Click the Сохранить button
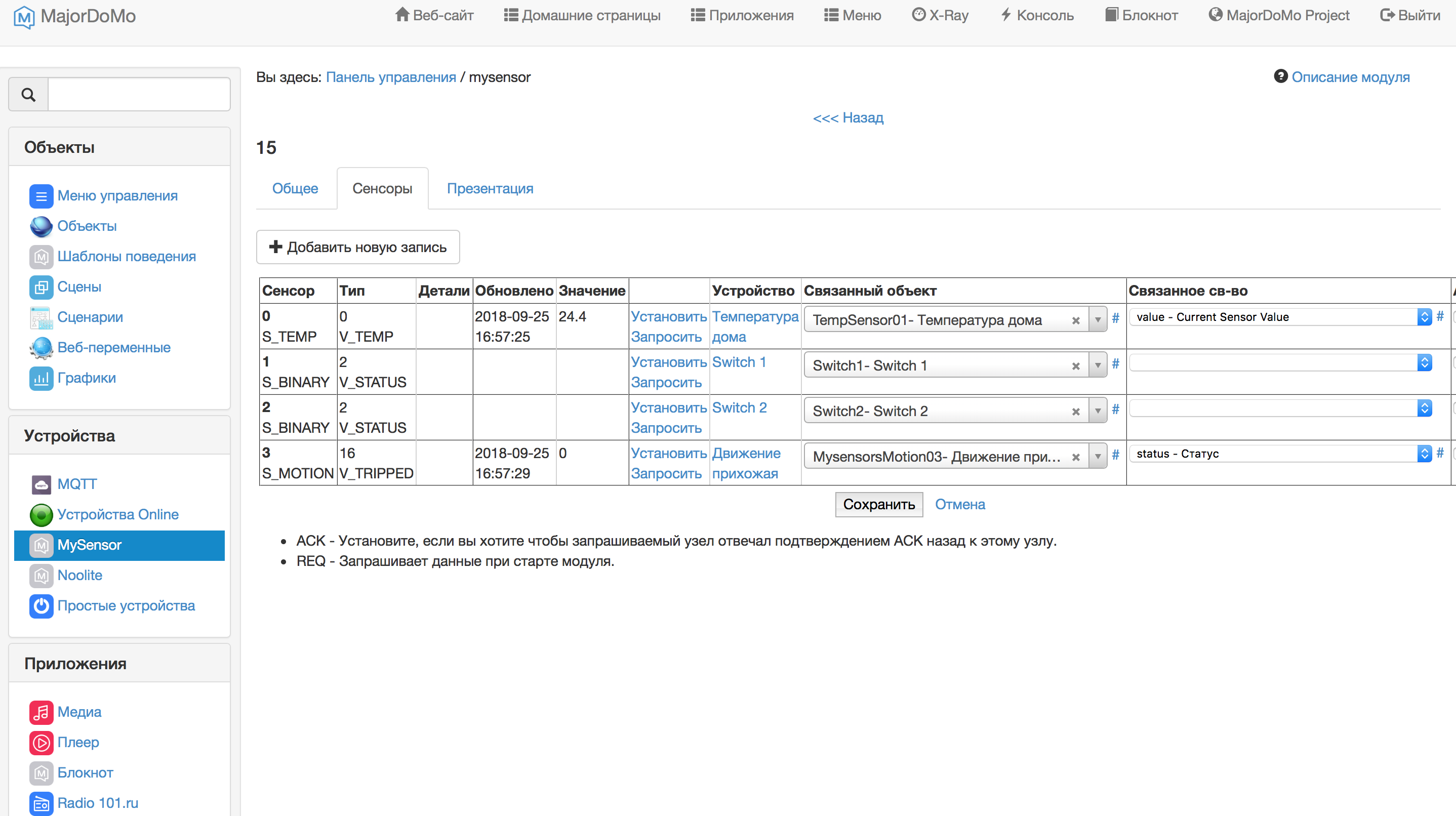Screen dimensions: 1456x816 878,505
